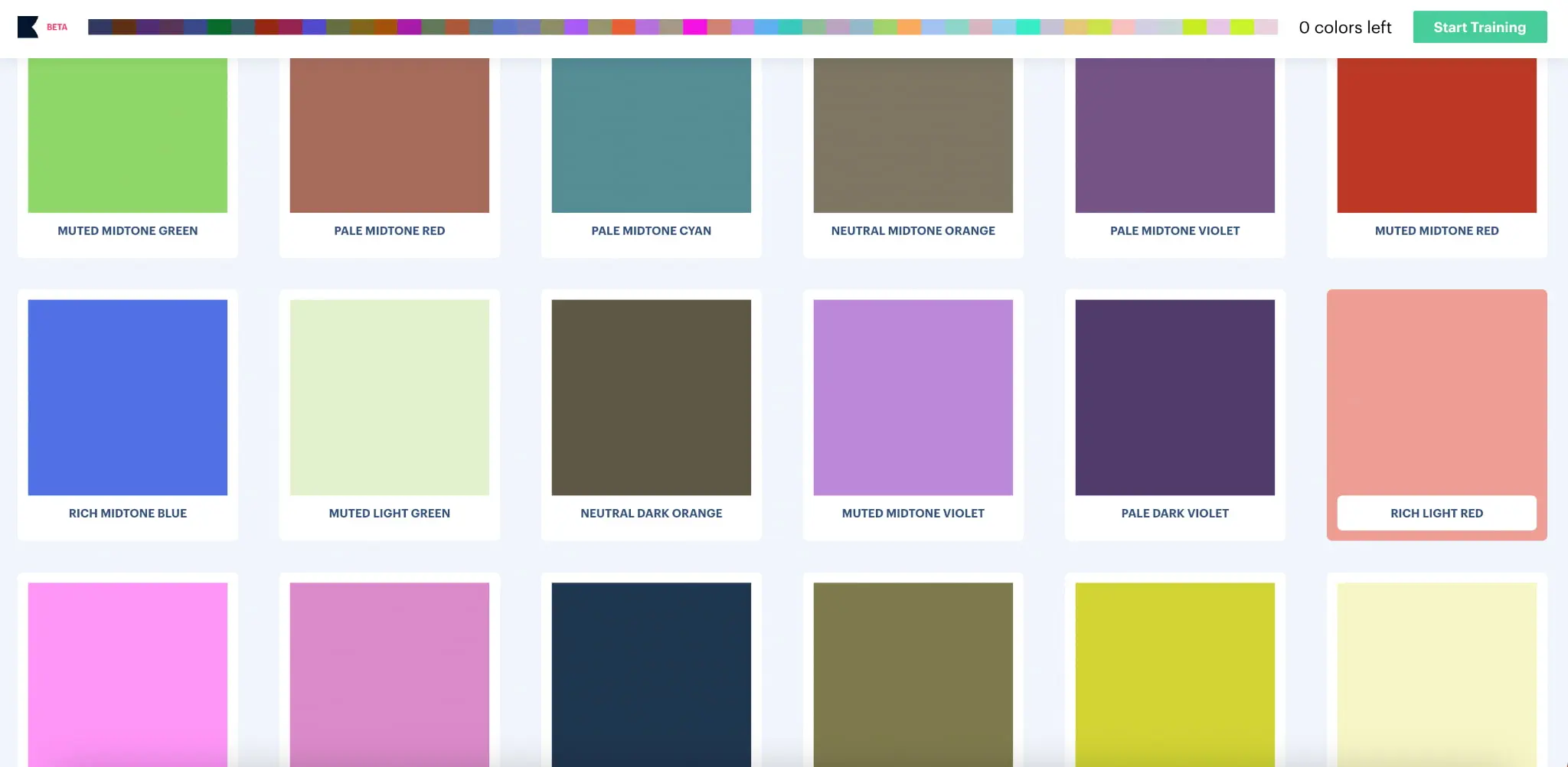
Task: Click the Start Training button
Action: tap(1479, 27)
